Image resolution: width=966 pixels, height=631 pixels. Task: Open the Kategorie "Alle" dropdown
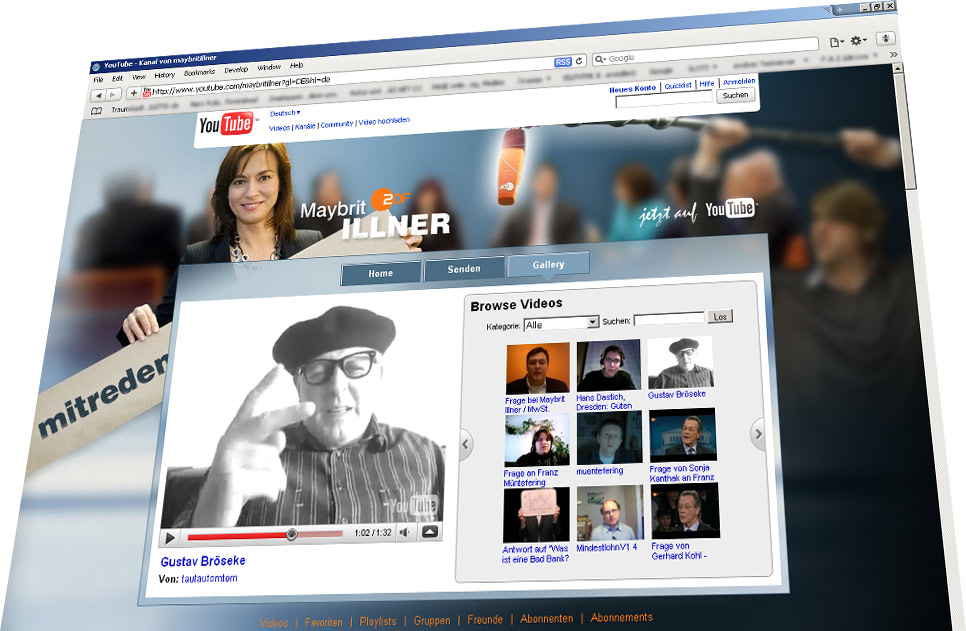561,324
